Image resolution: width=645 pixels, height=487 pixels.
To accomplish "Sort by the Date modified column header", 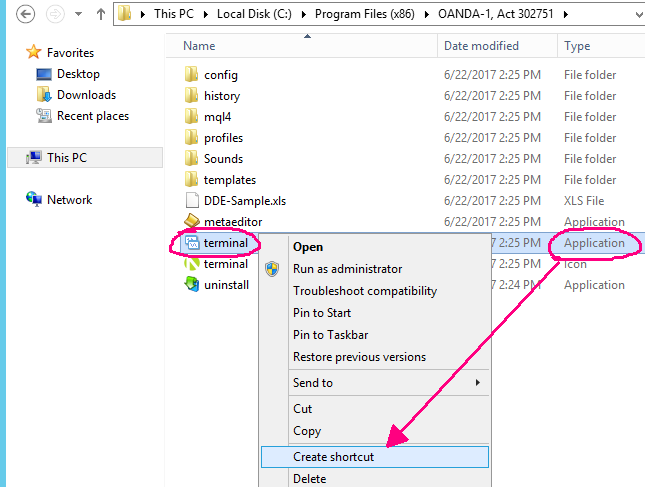I will click(481, 46).
